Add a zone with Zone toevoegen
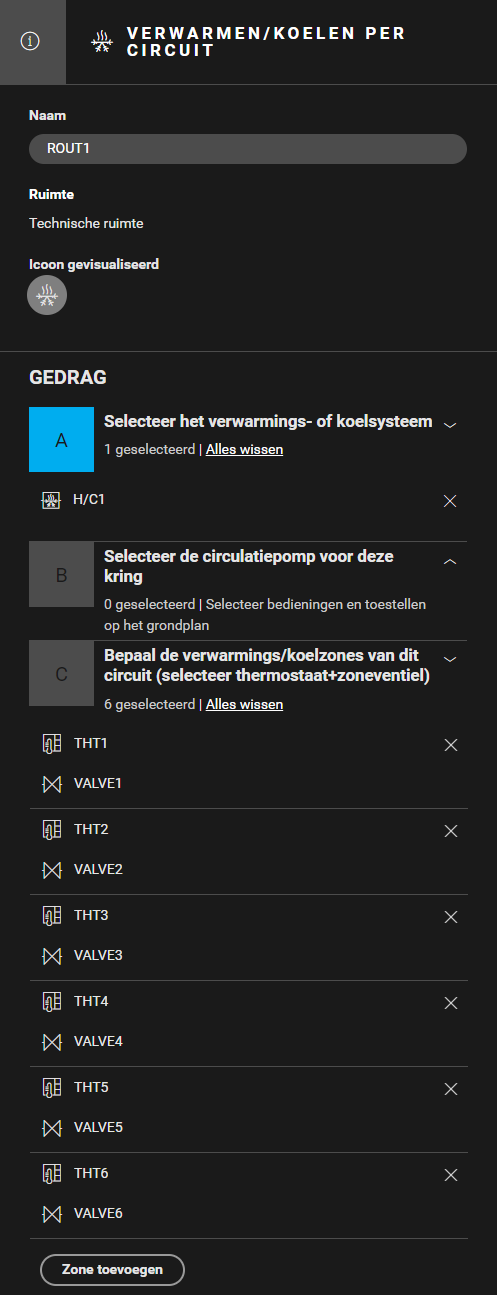The width and height of the screenshot is (497, 1295). (112, 1269)
